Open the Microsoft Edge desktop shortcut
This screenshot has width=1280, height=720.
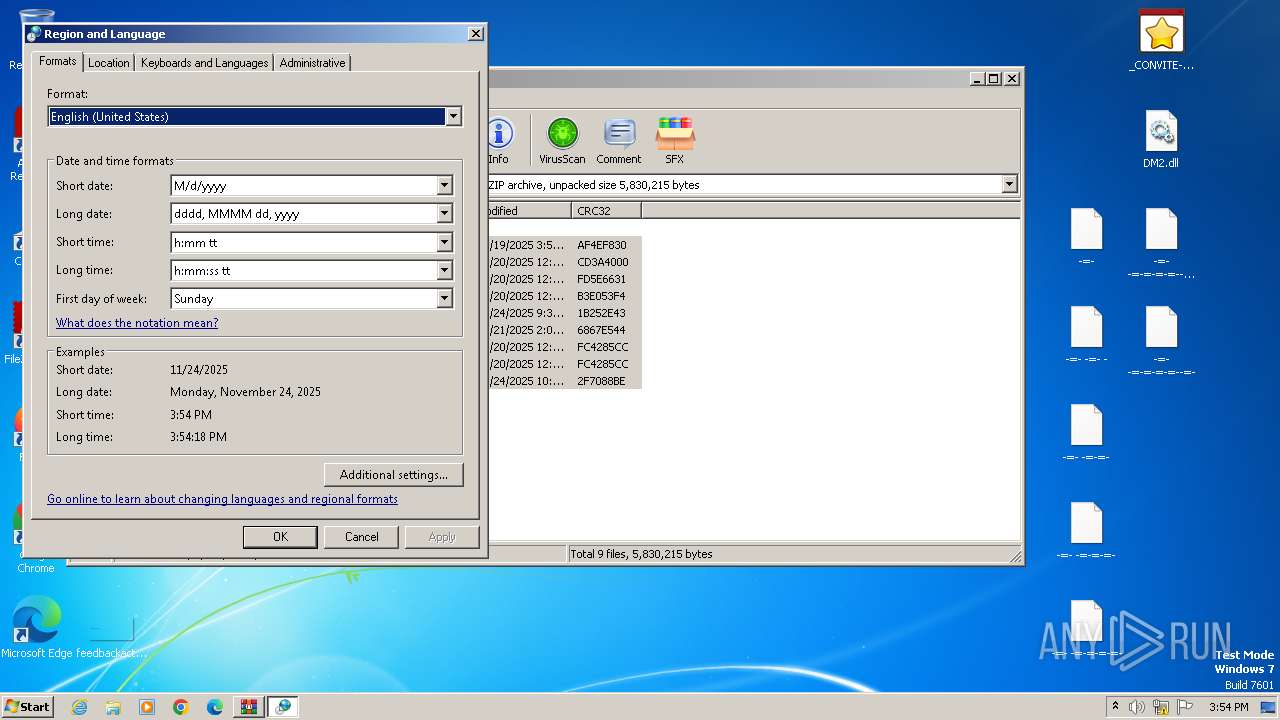click(x=36, y=628)
